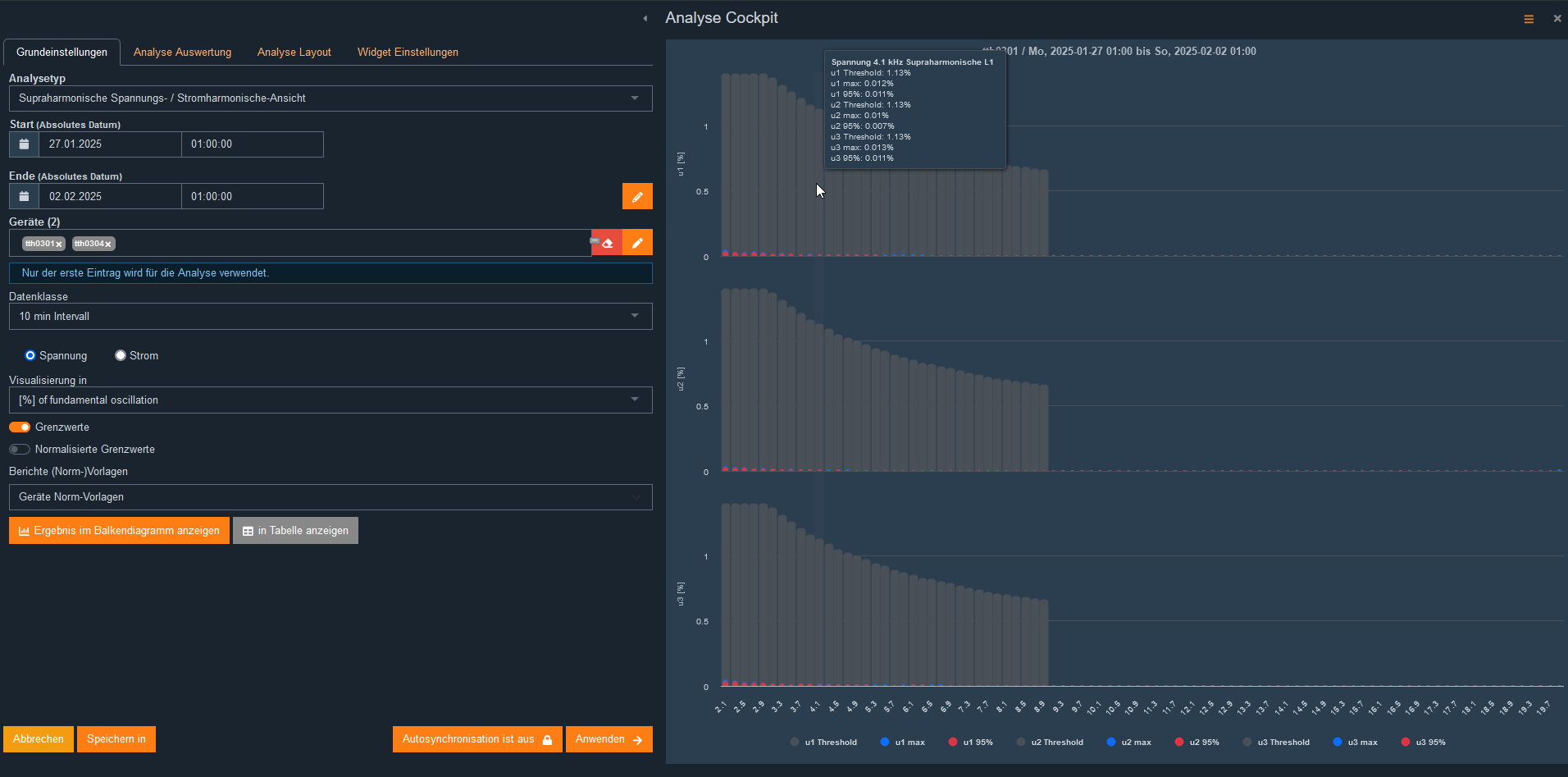Select the Strom radio button
The width and height of the screenshot is (1568, 777).
[x=121, y=355]
